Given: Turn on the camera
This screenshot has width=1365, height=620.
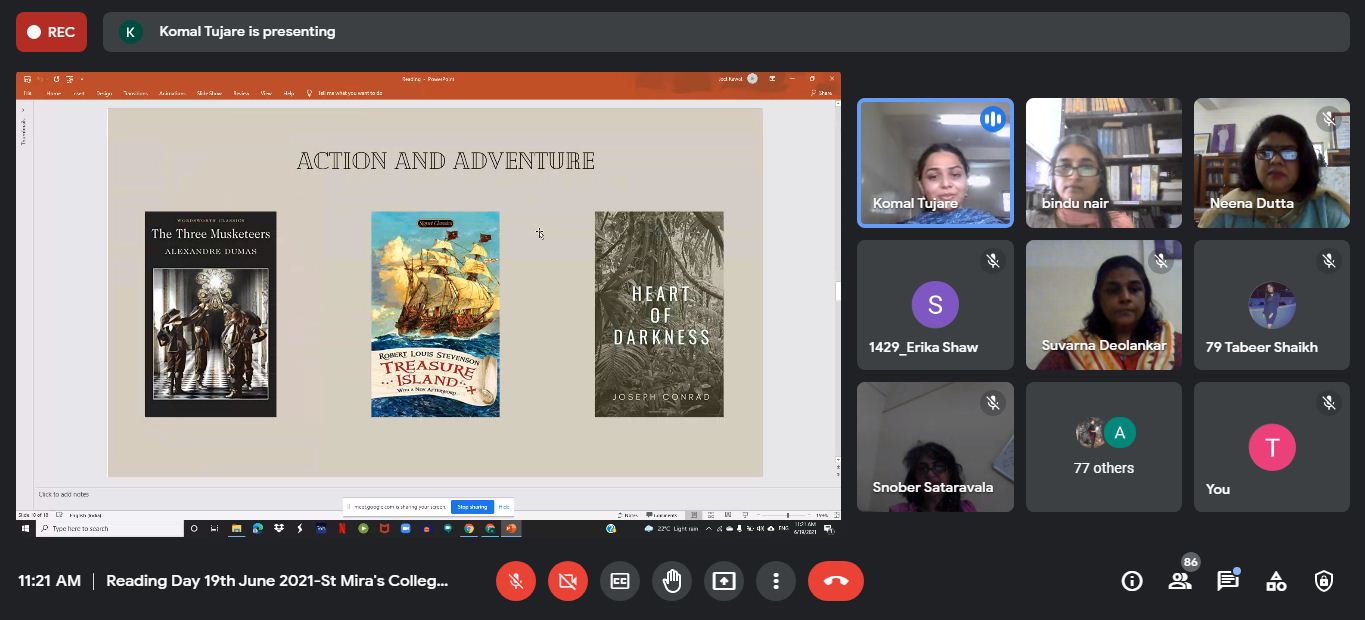Looking at the screenshot, I should [568, 581].
